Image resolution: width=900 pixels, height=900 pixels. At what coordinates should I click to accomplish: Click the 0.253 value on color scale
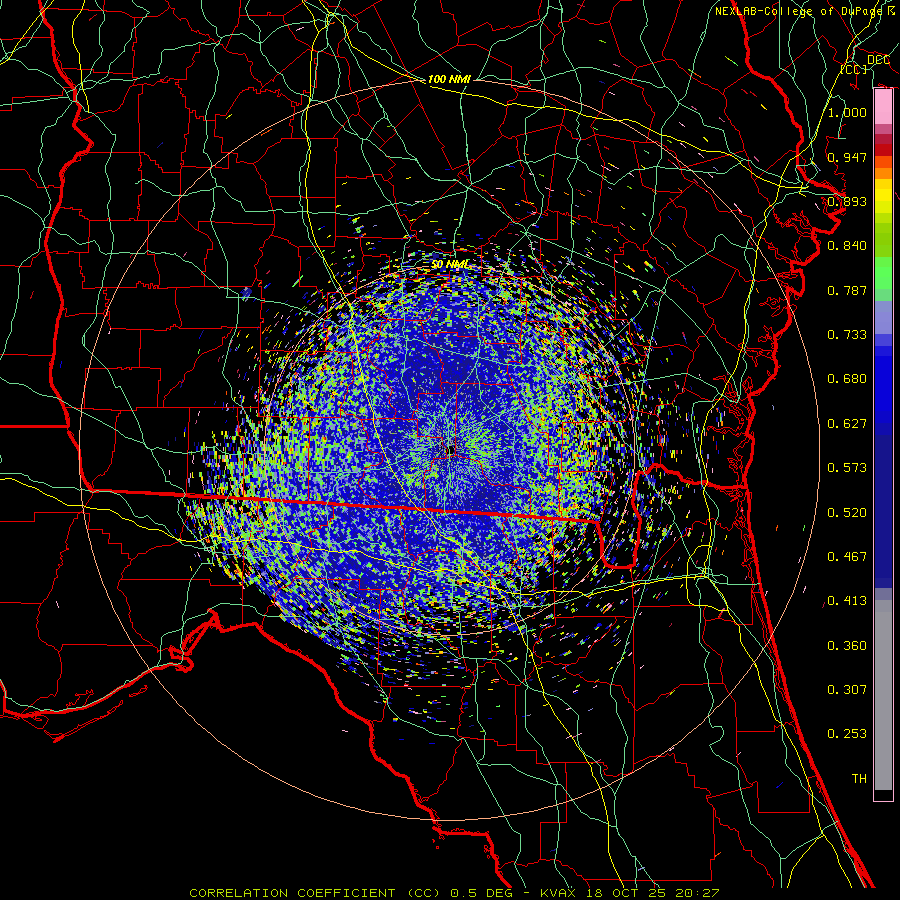[x=847, y=734]
